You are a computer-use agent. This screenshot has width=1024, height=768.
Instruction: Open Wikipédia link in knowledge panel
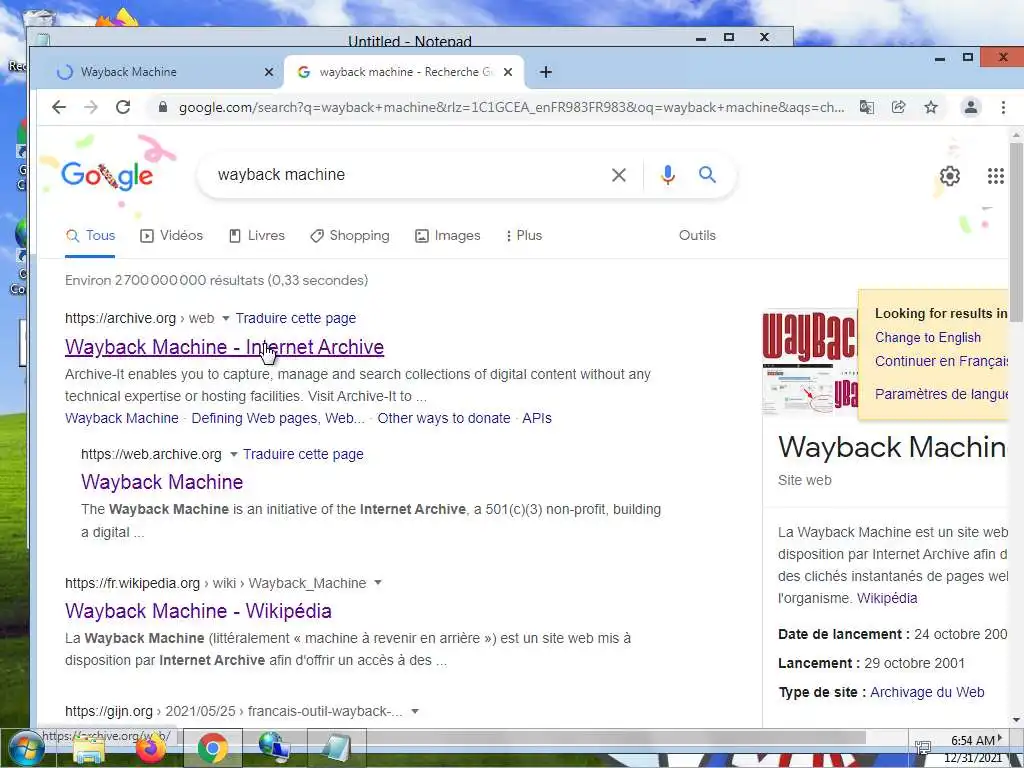(887, 598)
